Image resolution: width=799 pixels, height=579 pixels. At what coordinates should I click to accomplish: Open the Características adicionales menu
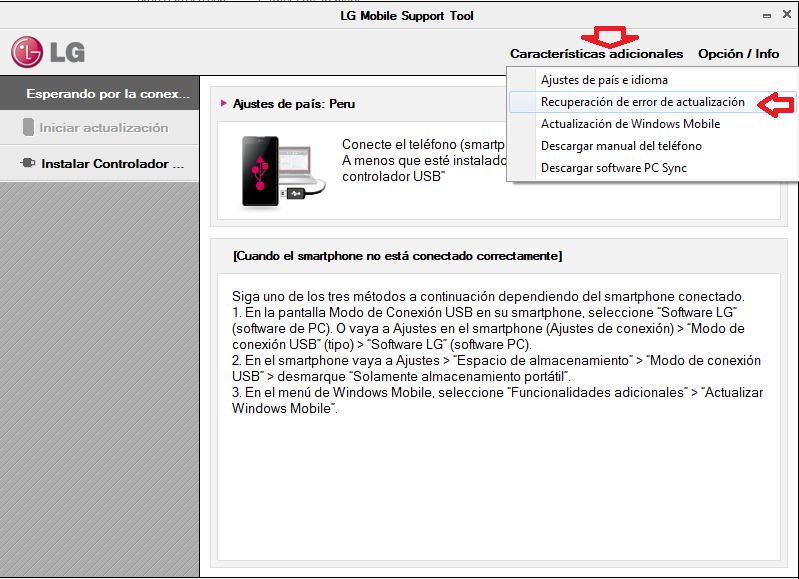[x=596, y=54]
